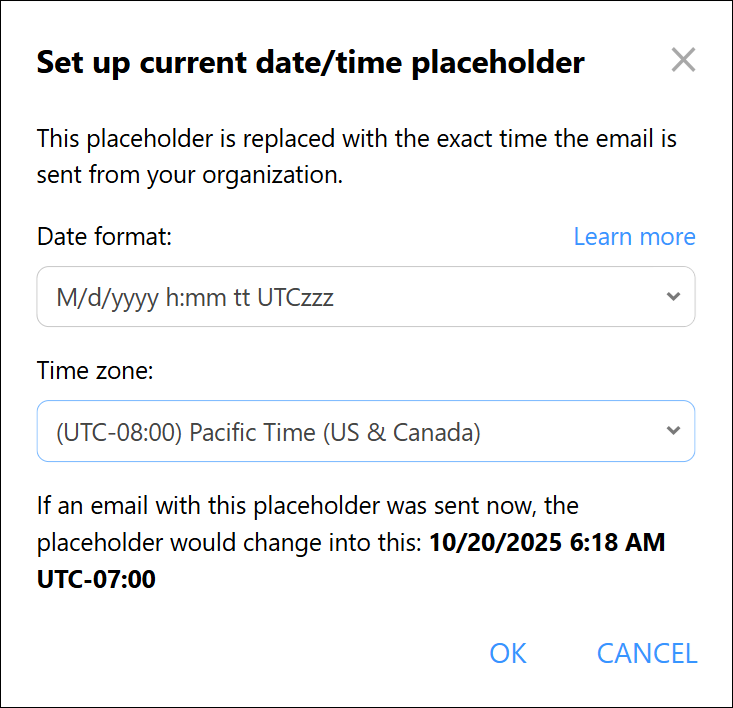This screenshot has height=708, width=733.
Task: Click the Date format dropdown chevron arrow
Action: point(673,296)
